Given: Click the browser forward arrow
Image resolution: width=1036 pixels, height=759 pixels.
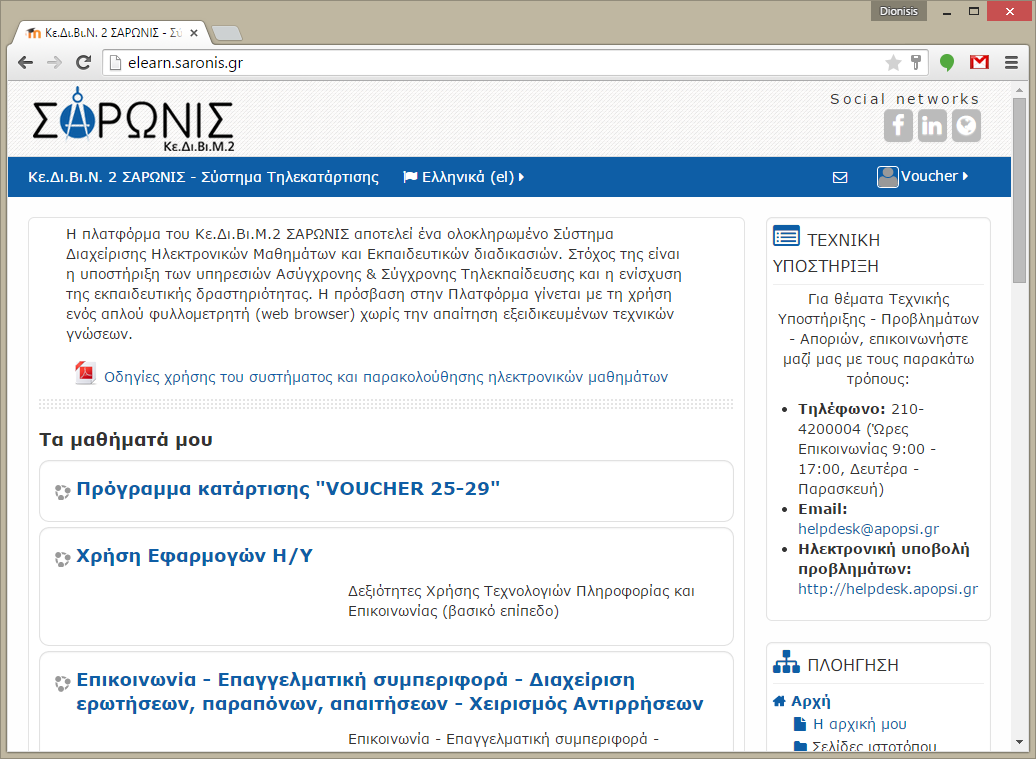Looking at the screenshot, I should (x=54, y=63).
